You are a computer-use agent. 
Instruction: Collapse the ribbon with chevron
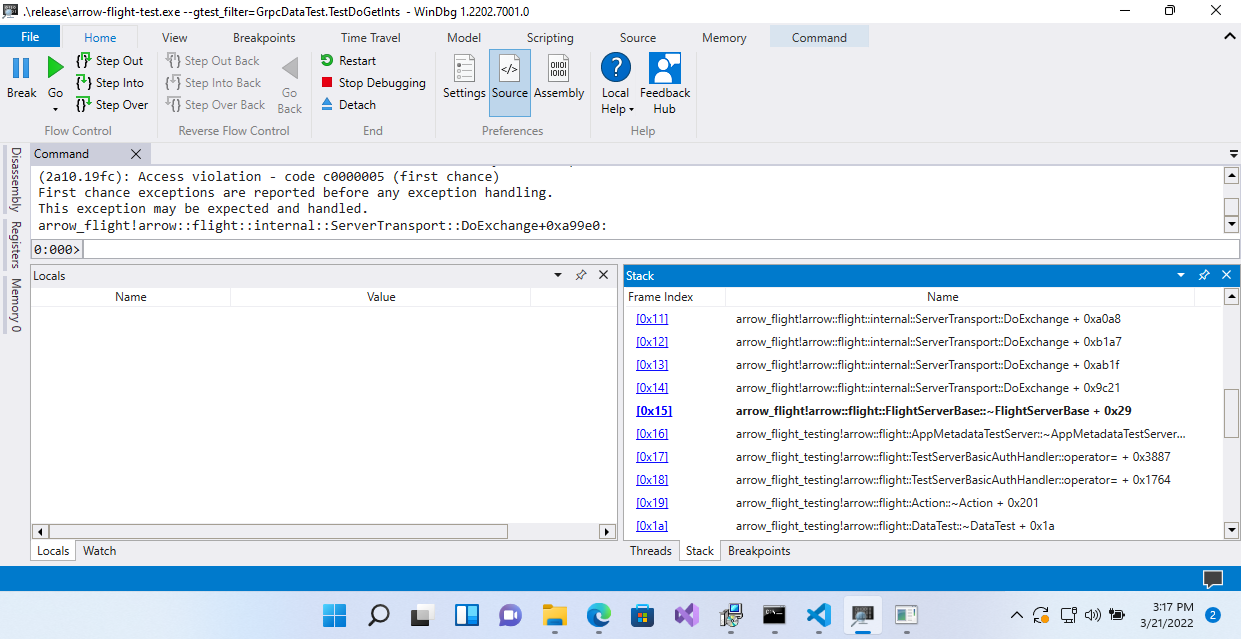(x=1230, y=36)
